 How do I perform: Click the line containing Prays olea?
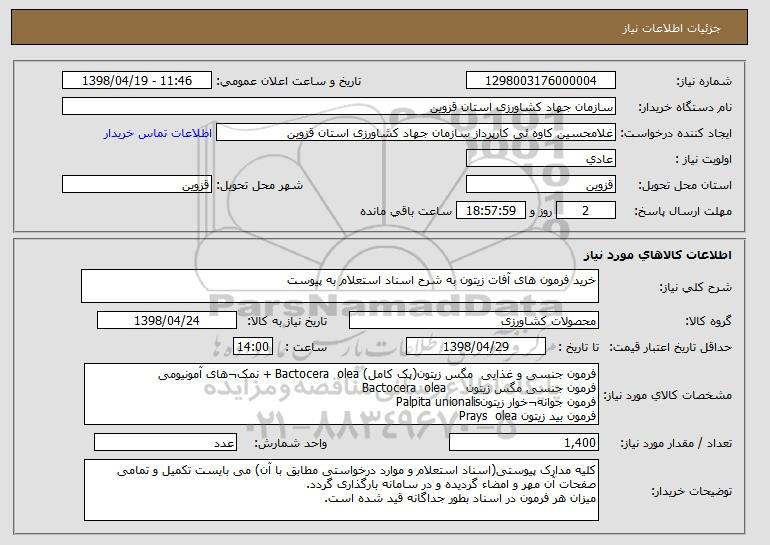point(527,416)
